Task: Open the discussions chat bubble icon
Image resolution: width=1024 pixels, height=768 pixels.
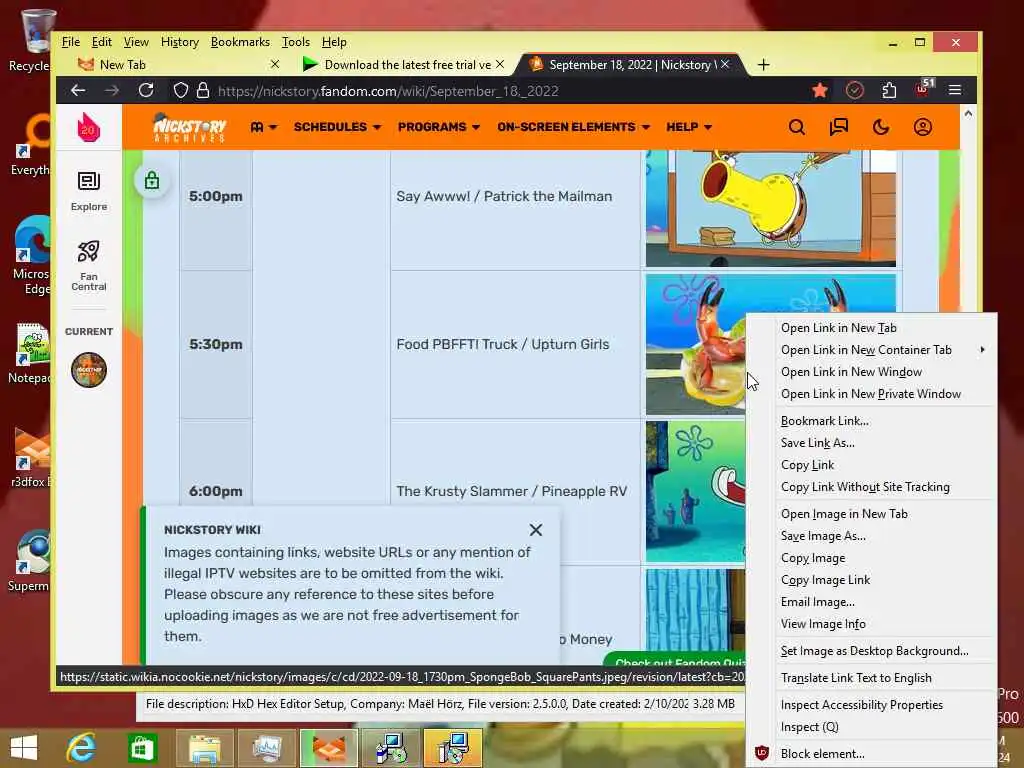Action: tap(839, 127)
